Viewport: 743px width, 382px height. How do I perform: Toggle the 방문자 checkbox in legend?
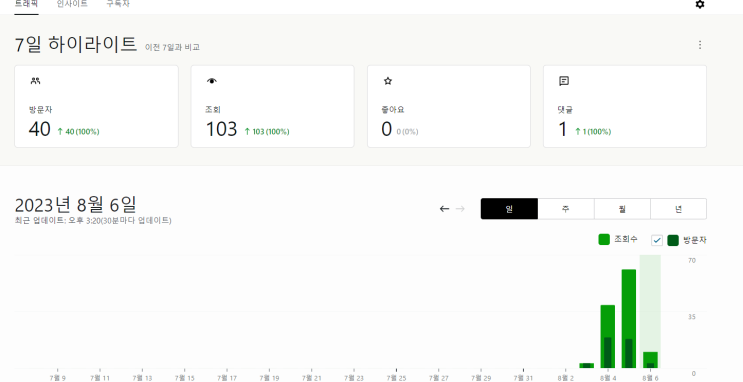click(657, 240)
